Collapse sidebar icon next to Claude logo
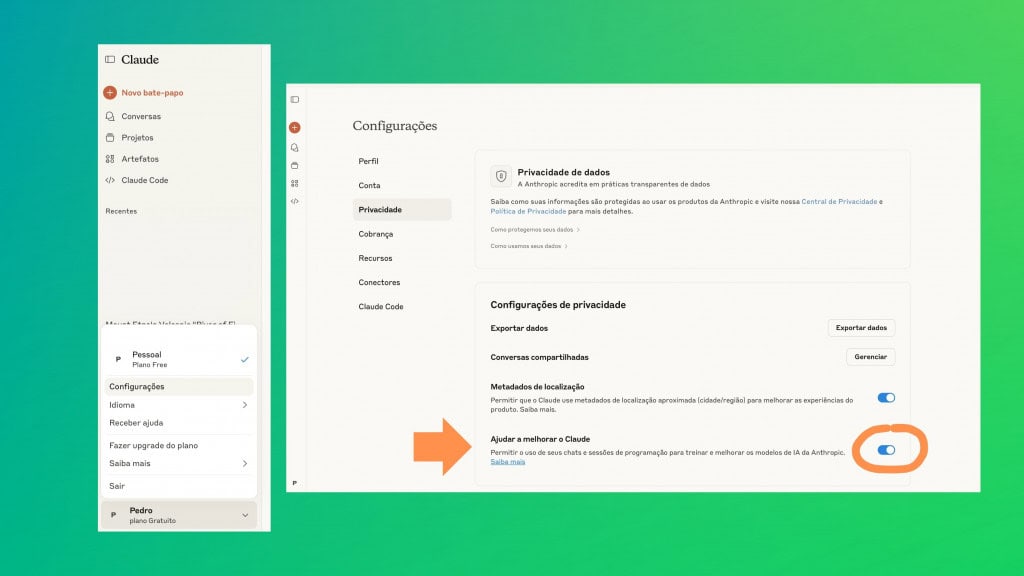Viewport: 1024px width, 576px height. coord(110,59)
